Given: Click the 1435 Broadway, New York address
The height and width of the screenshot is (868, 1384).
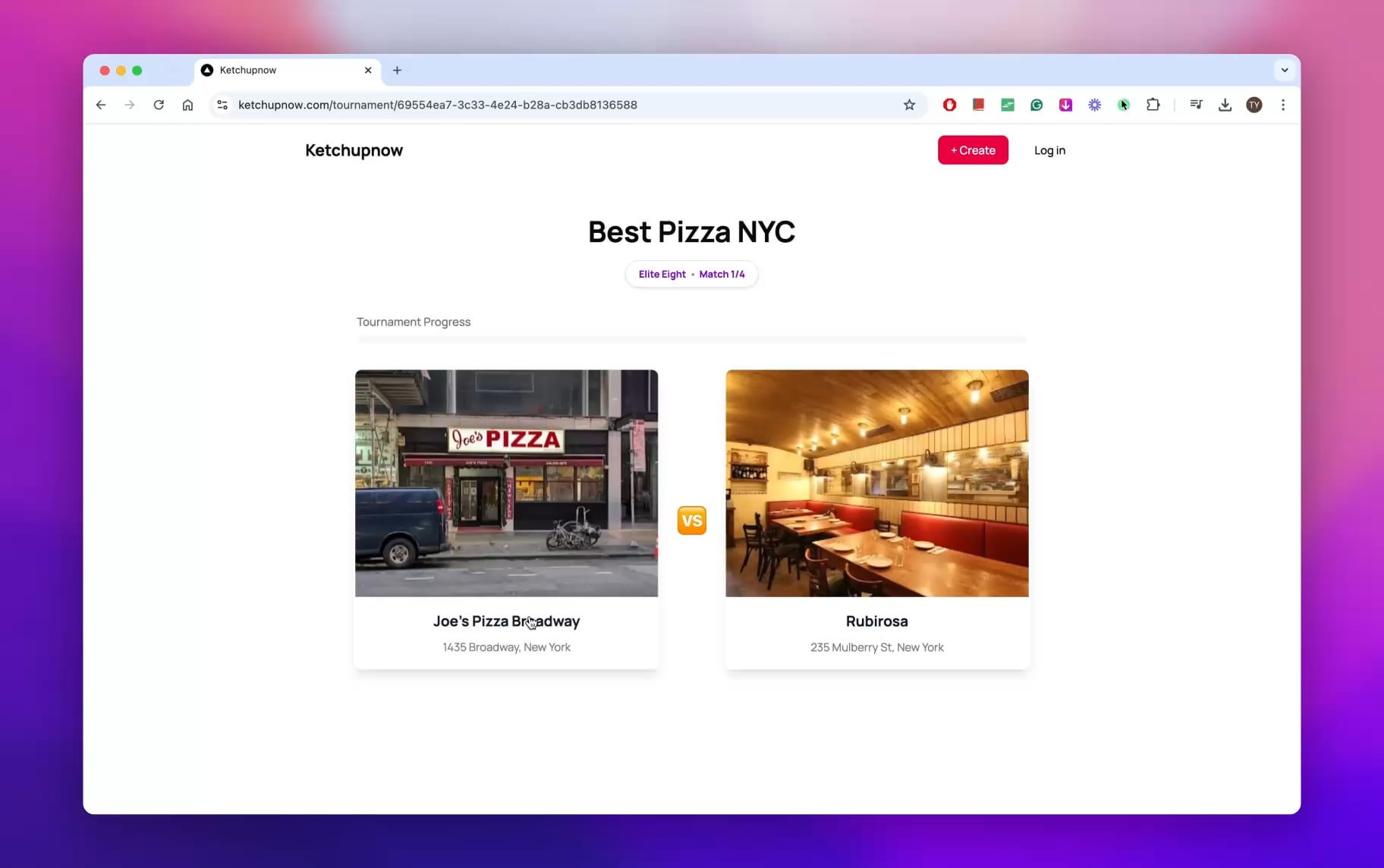Looking at the screenshot, I should (x=506, y=647).
